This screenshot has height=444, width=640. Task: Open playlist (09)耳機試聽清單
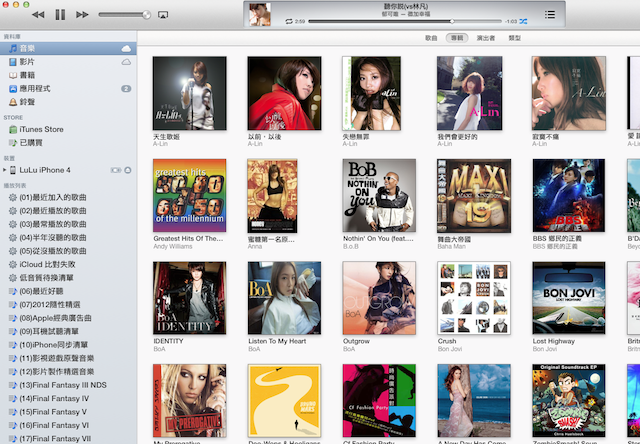[68, 331]
